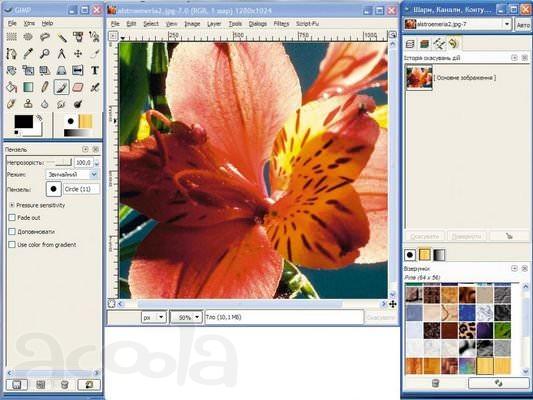Select the Blur/Sharpen droplet tool

(45, 104)
